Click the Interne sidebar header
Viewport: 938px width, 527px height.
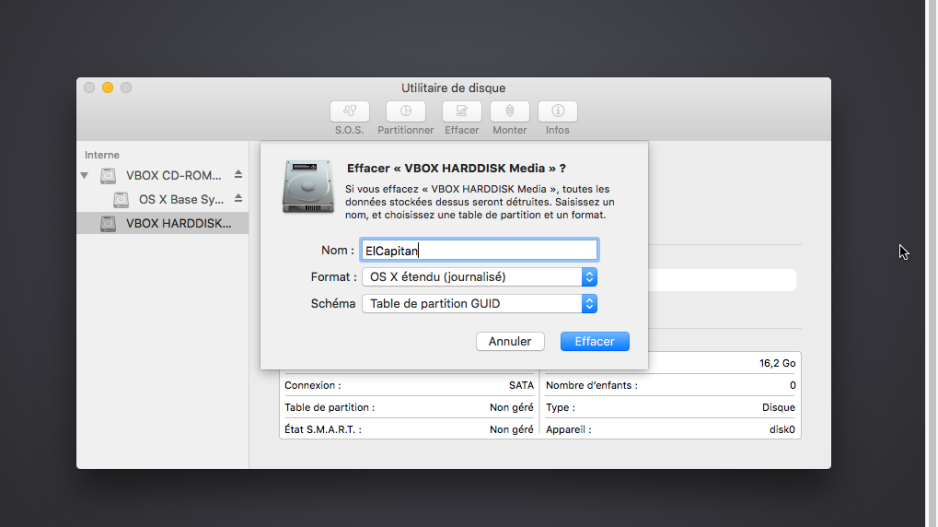tap(102, 155)
